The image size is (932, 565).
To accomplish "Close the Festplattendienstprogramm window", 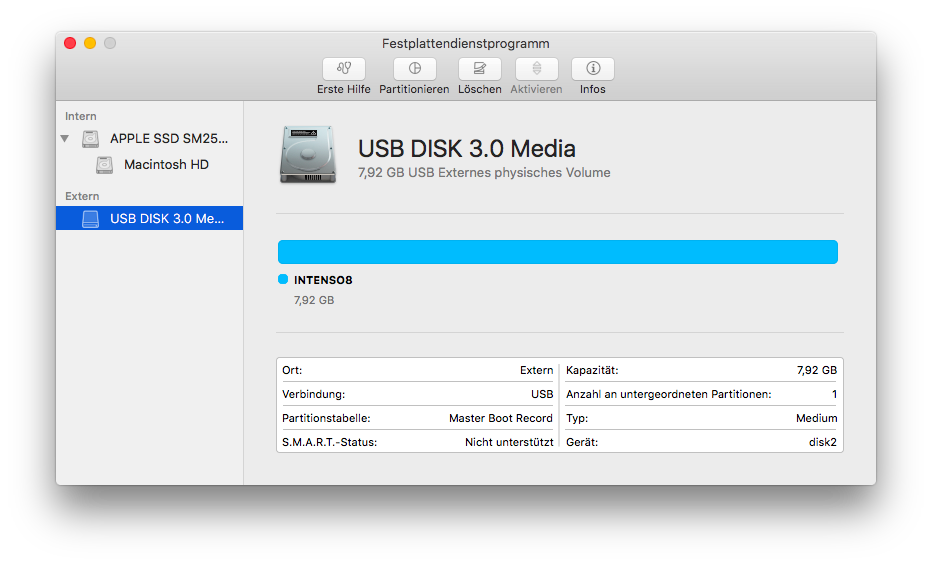I will (70, 43).
